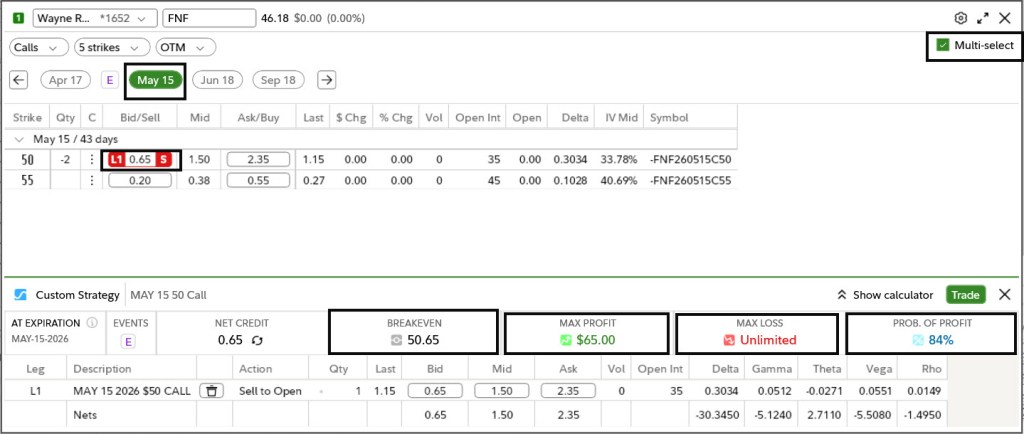The image size is (1024, 434).
Task: Click Show calculator
Action: [x=885, y=295]
